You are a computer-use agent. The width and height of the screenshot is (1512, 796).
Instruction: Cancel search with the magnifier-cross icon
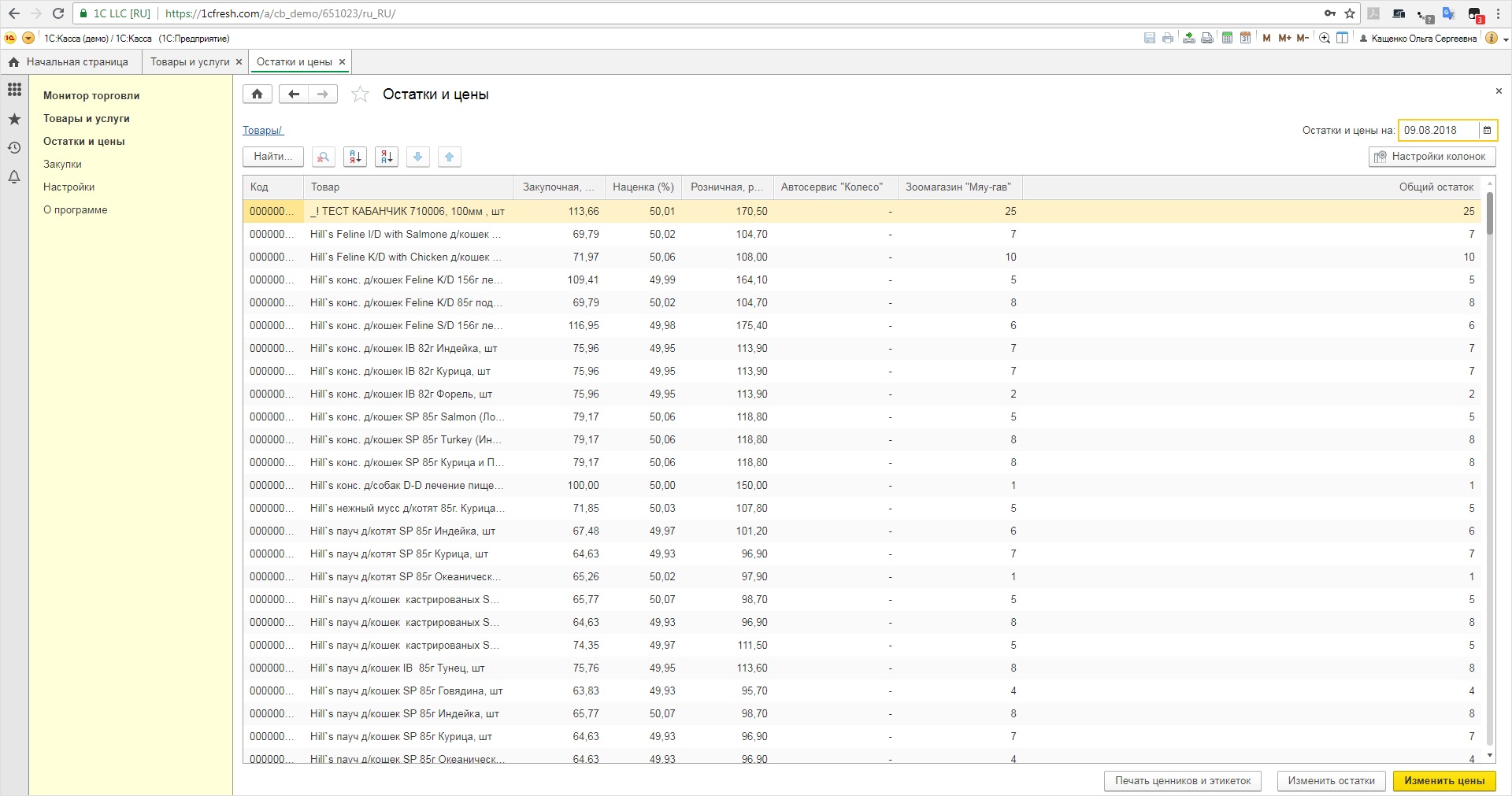[x=324, y=157]
